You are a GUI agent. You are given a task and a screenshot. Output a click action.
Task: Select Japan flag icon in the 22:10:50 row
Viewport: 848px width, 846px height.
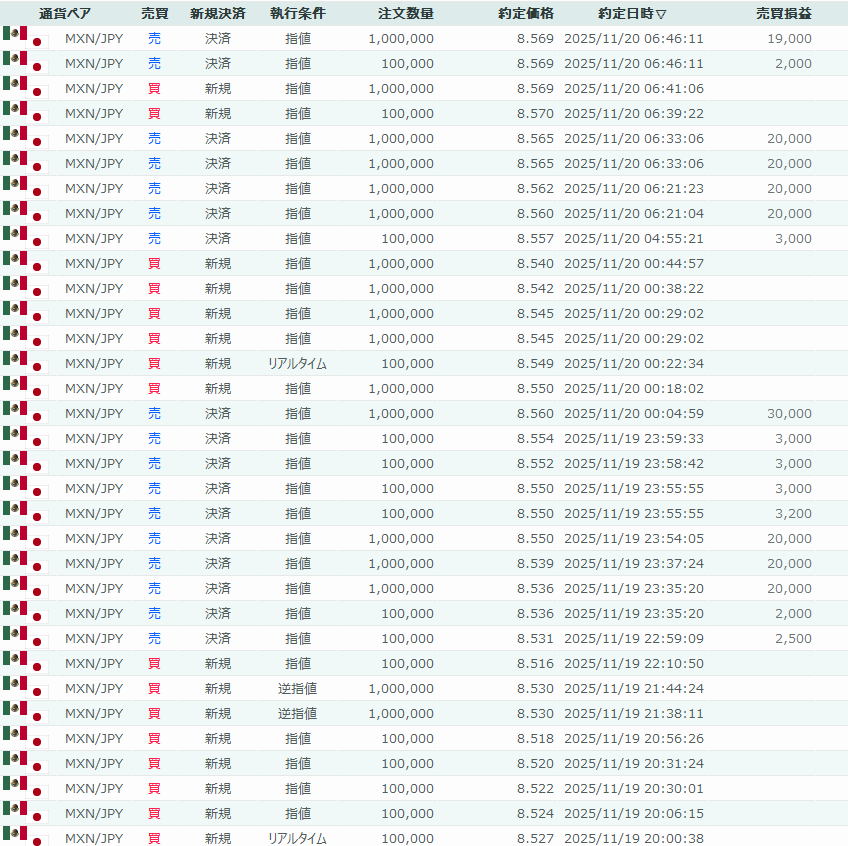(38, 667)
